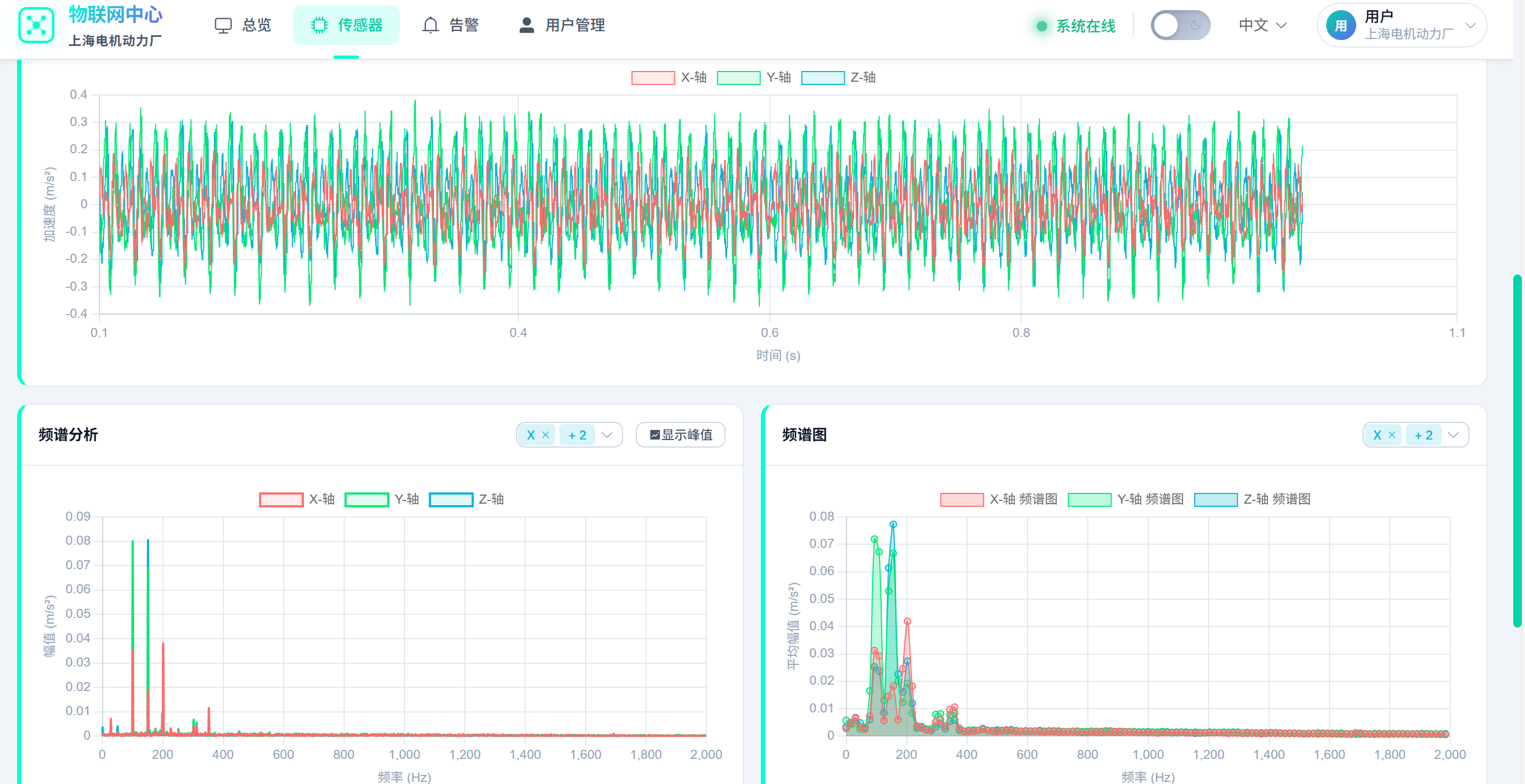Click the person icon beside 用户管理
The height and width of the screenshot is (784, 1525).
pos(526,26)
